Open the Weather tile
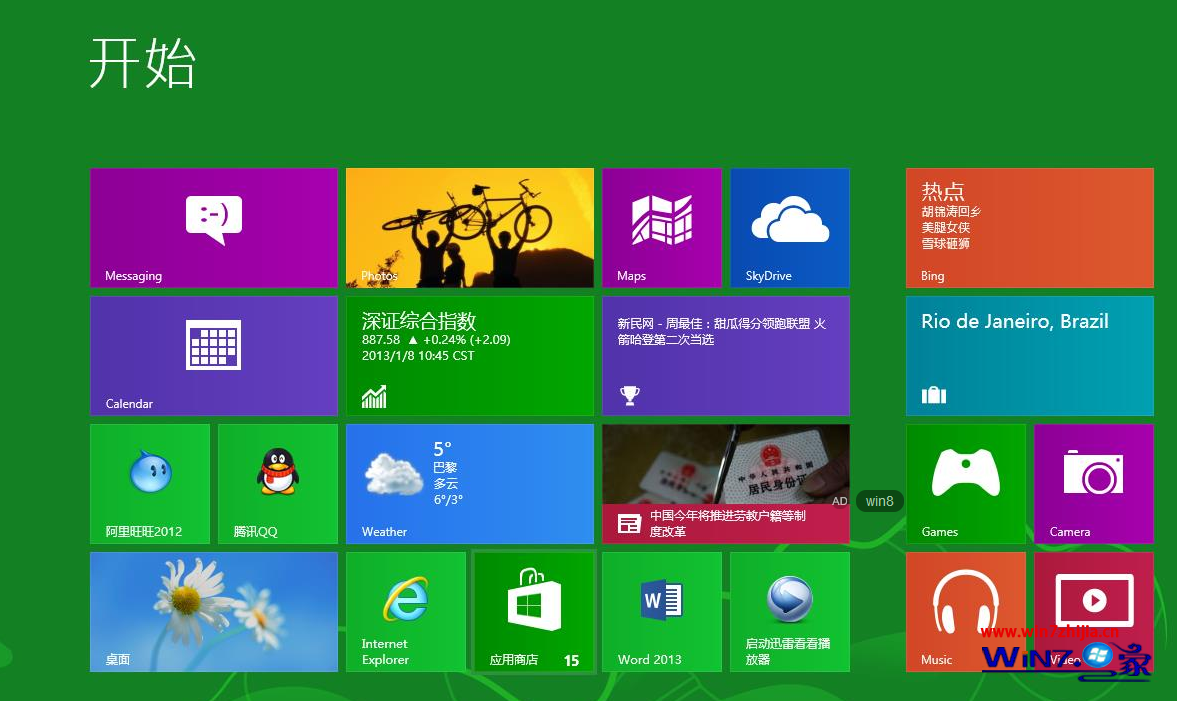This screenshot has width=1177, height=701. [x=470, y=484]
